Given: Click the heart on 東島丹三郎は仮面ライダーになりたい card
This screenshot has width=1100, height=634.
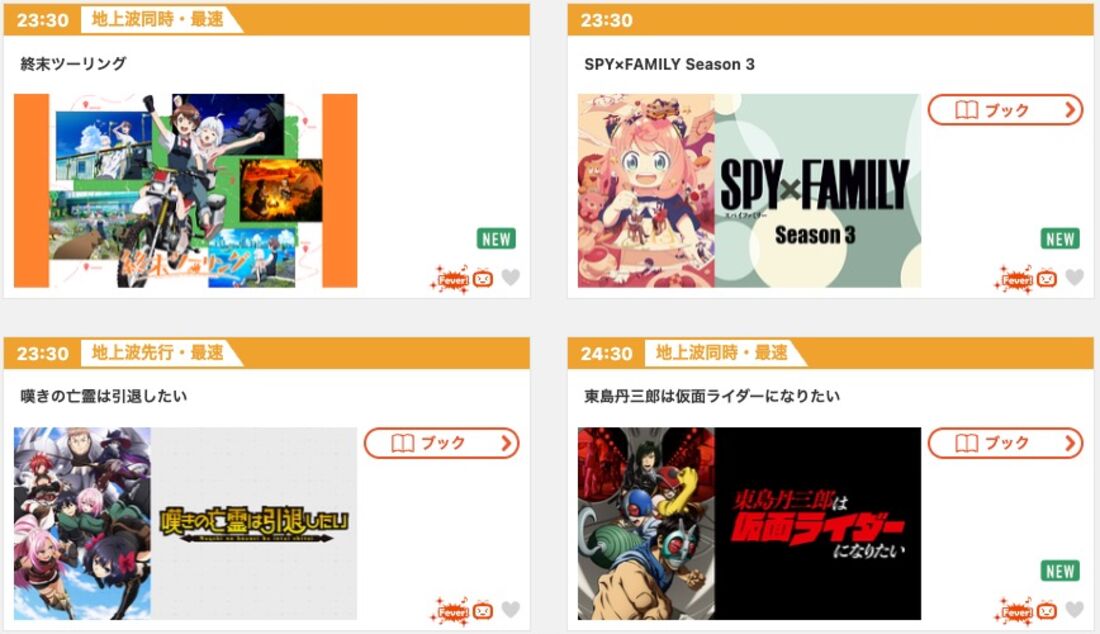Looking at the screenshot, I should tap(1075, 610).
